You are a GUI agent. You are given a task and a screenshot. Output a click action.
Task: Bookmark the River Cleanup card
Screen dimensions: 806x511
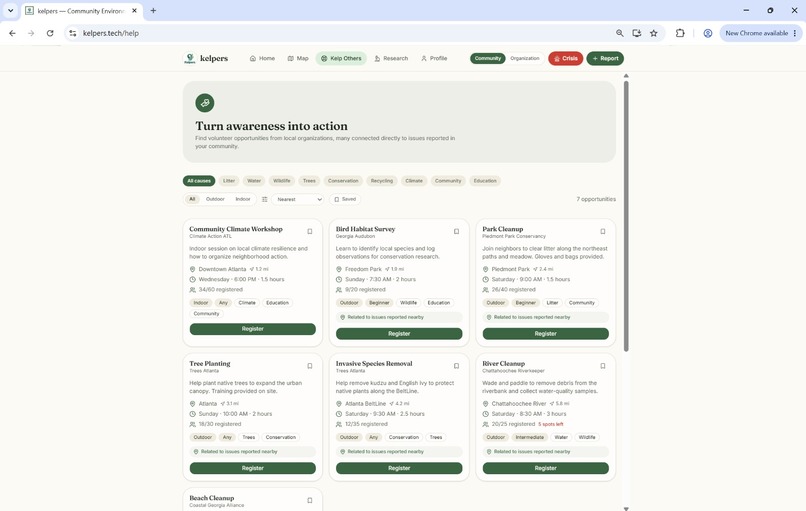pyautogui.click(x=603, y=366)
